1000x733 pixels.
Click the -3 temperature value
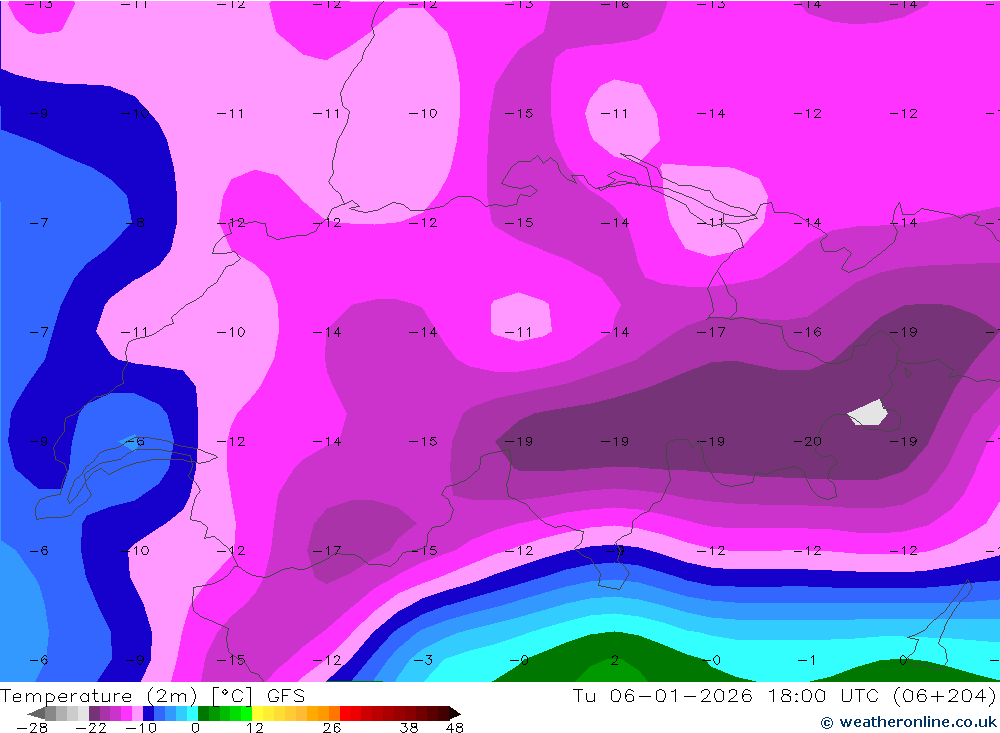click(423, 660)
